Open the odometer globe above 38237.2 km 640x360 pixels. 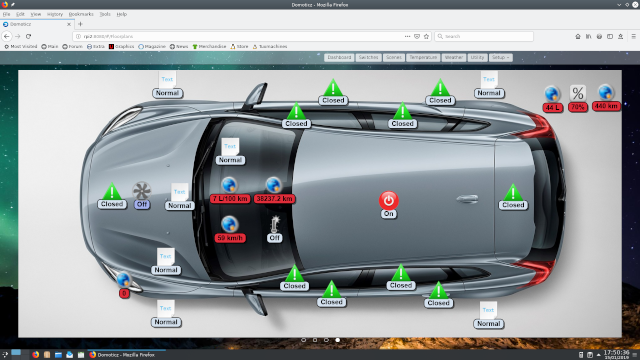[273, 185]
